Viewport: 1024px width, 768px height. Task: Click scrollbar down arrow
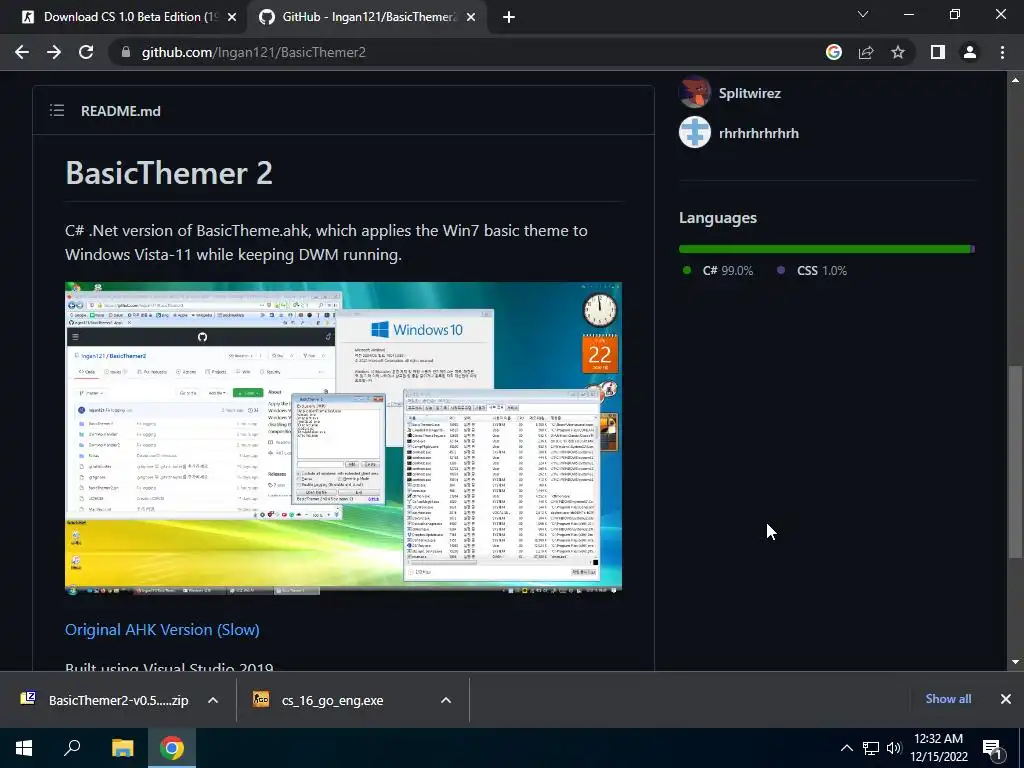1015,662
